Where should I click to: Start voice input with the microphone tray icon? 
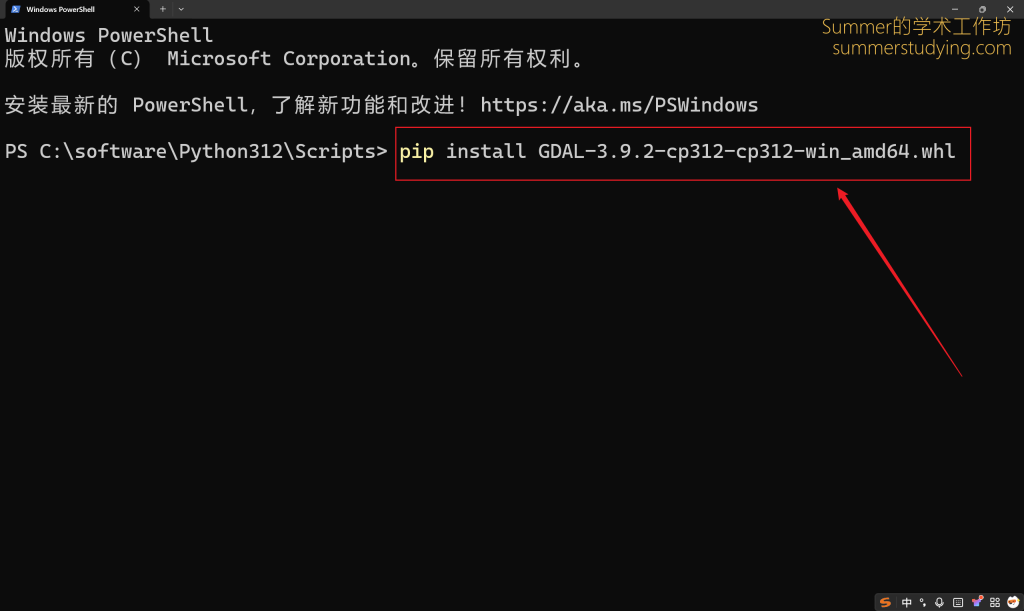(x=938, y=601)
